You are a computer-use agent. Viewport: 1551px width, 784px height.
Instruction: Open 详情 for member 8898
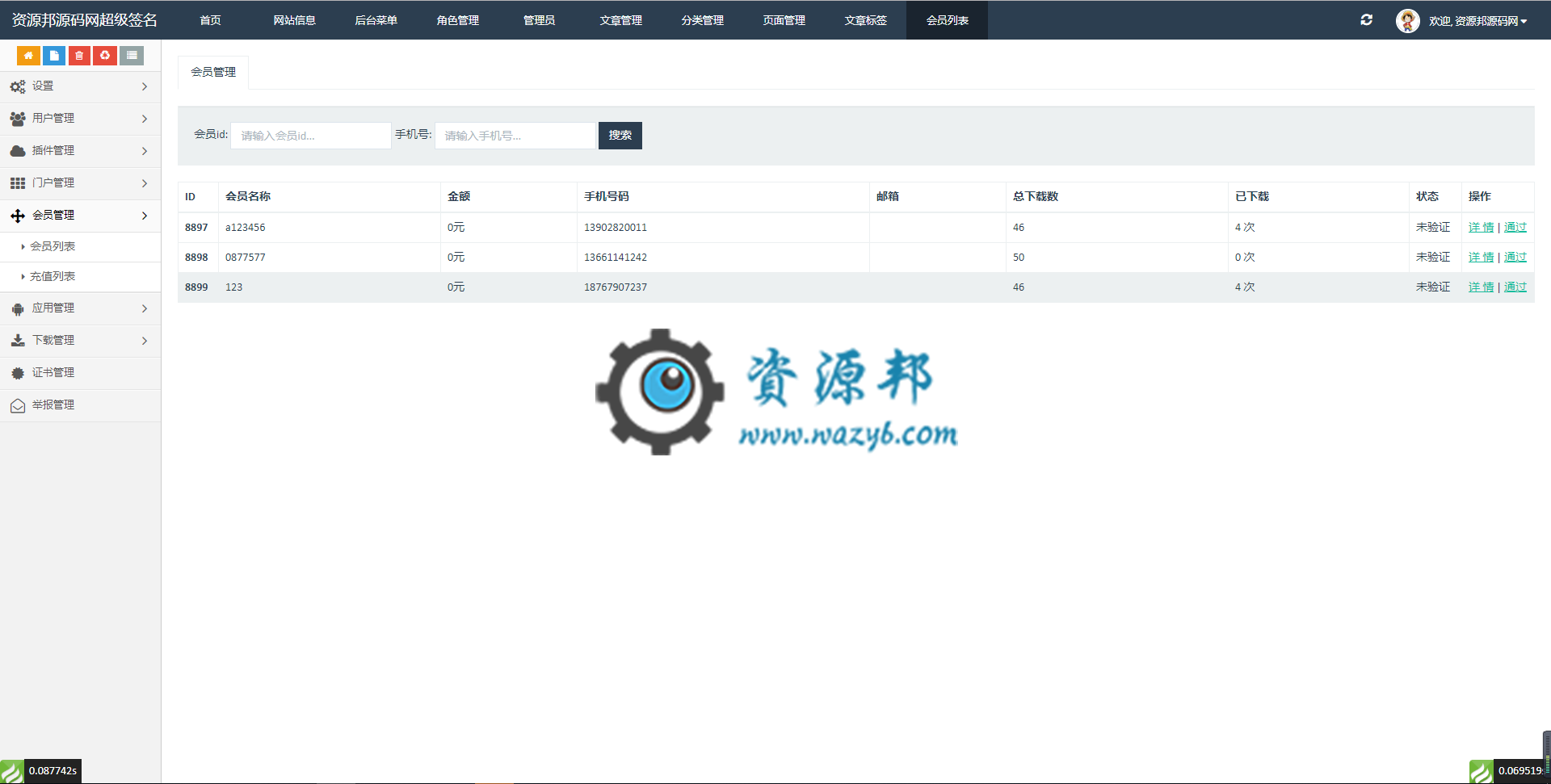1481,258
